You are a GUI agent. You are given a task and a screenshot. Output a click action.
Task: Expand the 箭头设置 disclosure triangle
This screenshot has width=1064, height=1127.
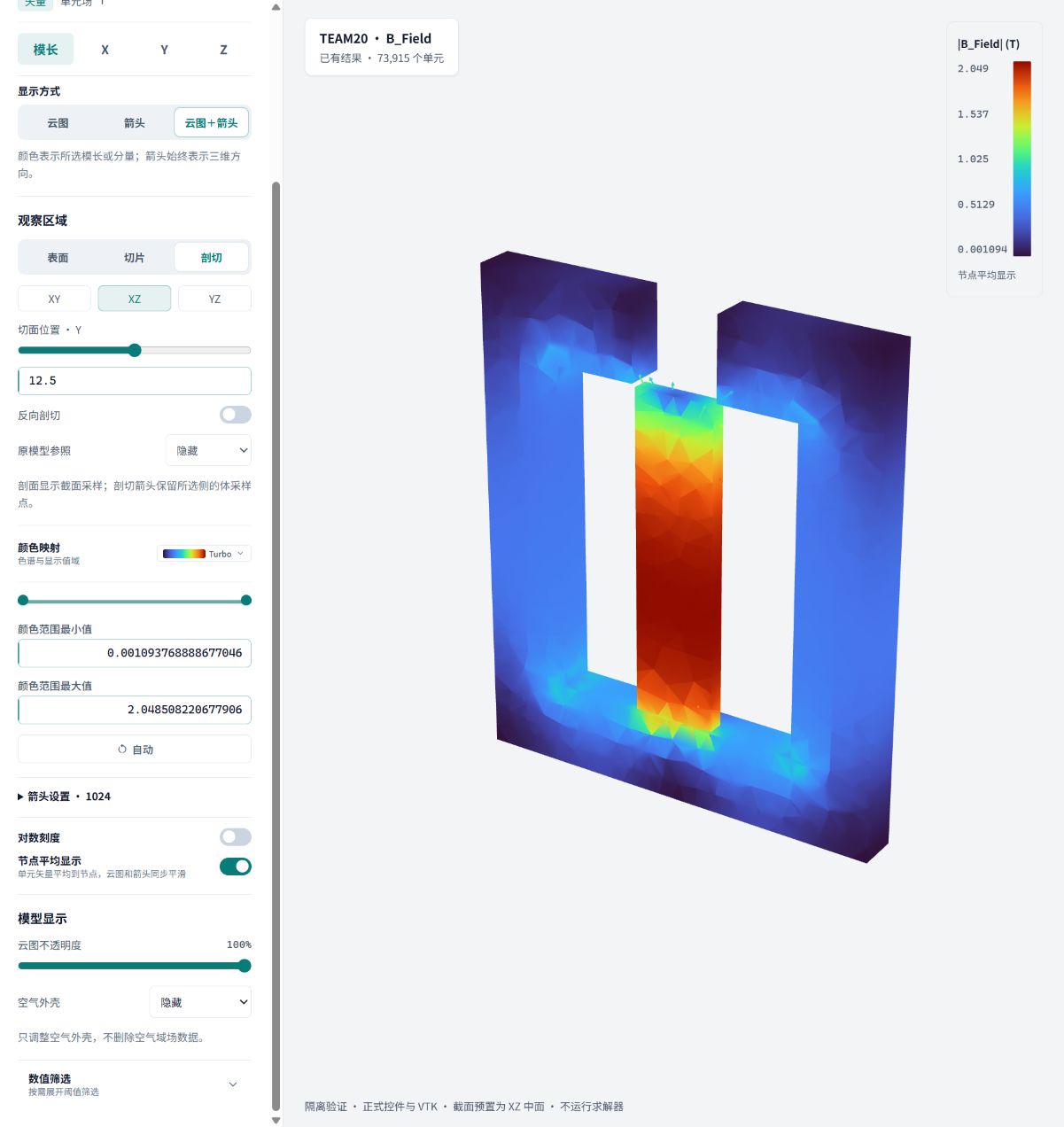click(x=21, y=797)
